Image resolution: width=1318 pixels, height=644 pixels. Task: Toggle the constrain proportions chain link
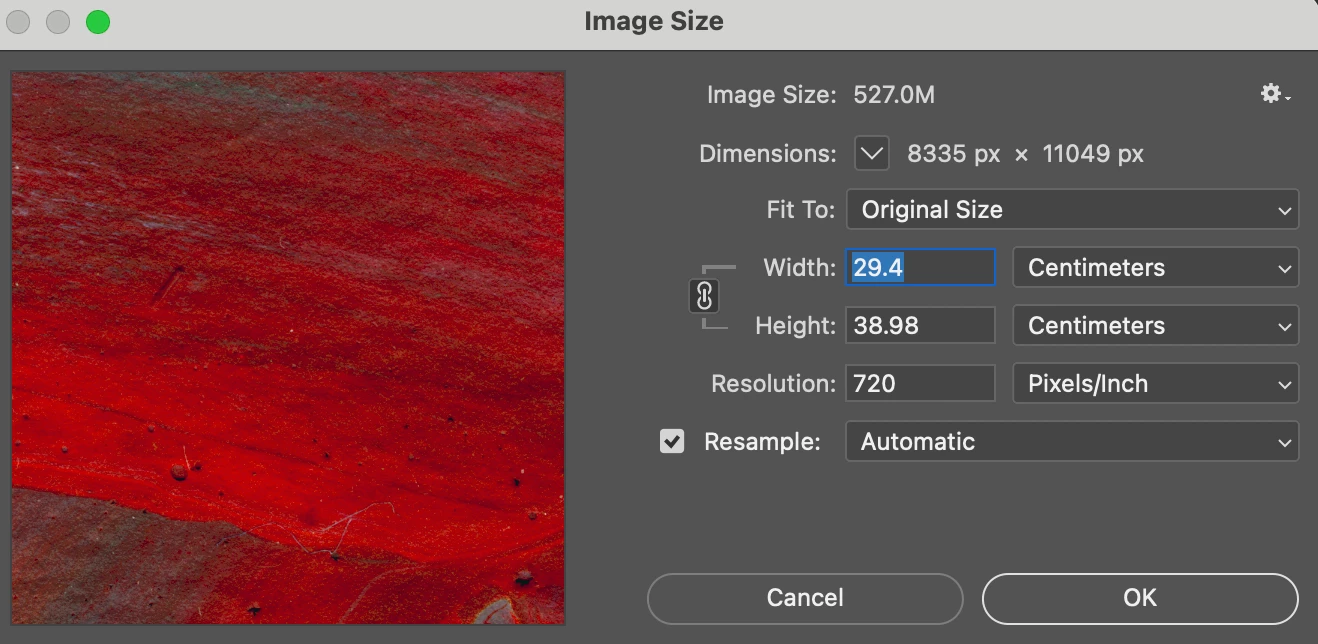(x=704, y=296)
